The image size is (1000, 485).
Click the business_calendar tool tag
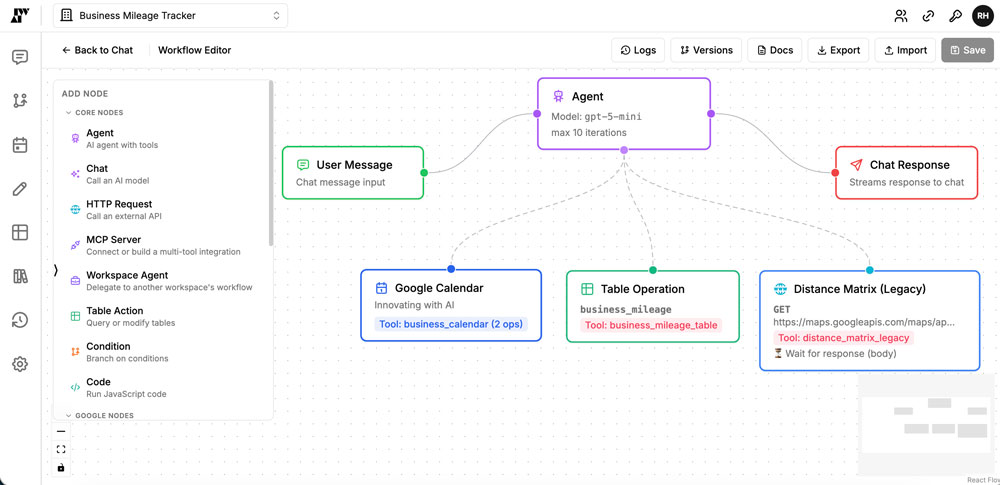pyautogui.click(x=450, y=324)
